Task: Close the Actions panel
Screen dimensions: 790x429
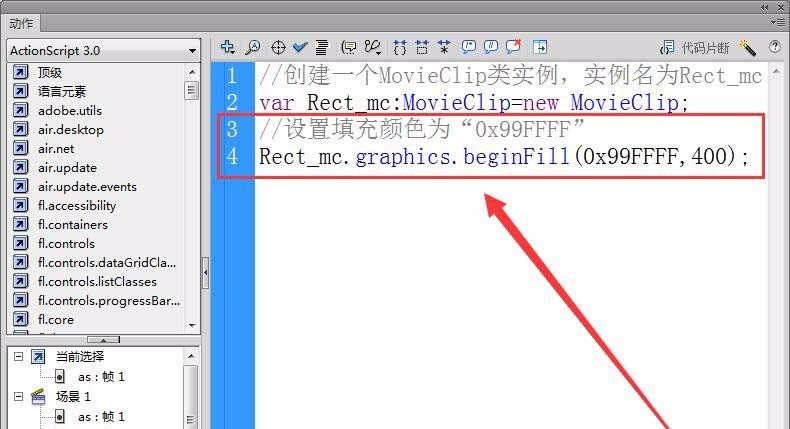Action: coord(780,8)
